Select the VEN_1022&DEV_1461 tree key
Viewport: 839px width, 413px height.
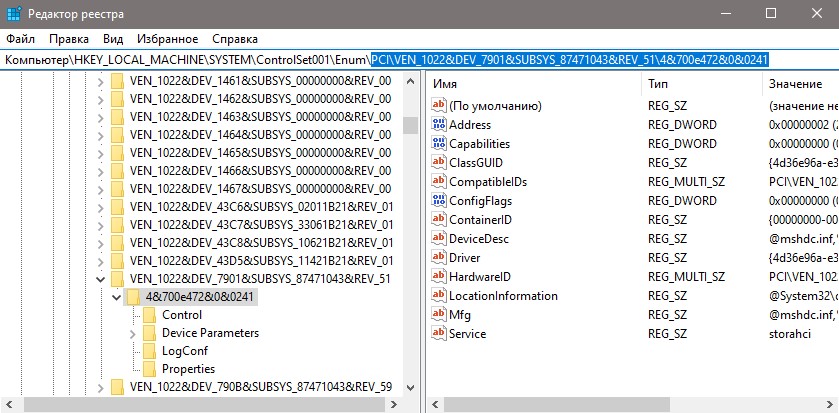point(260,81)
